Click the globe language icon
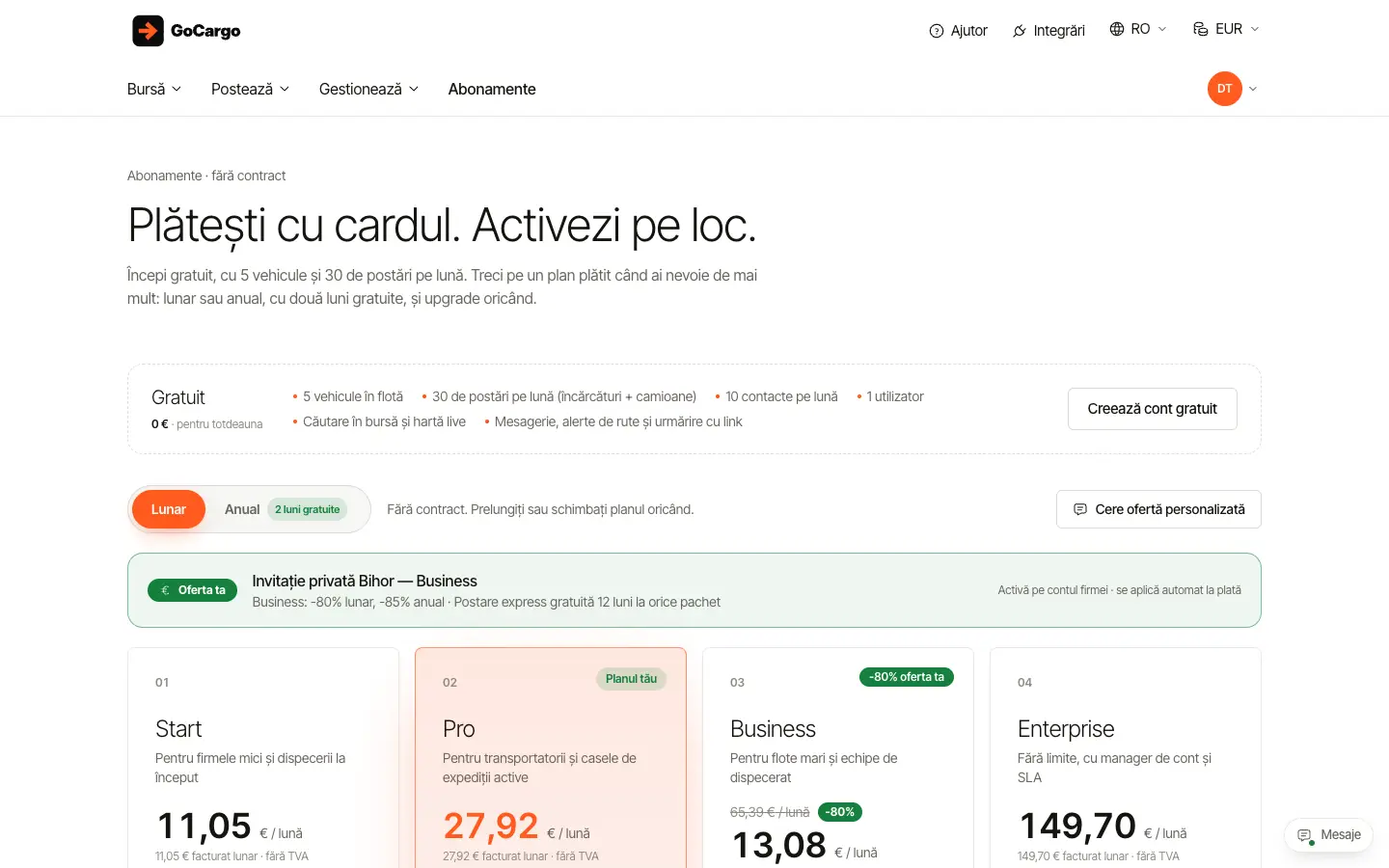 1117,29
